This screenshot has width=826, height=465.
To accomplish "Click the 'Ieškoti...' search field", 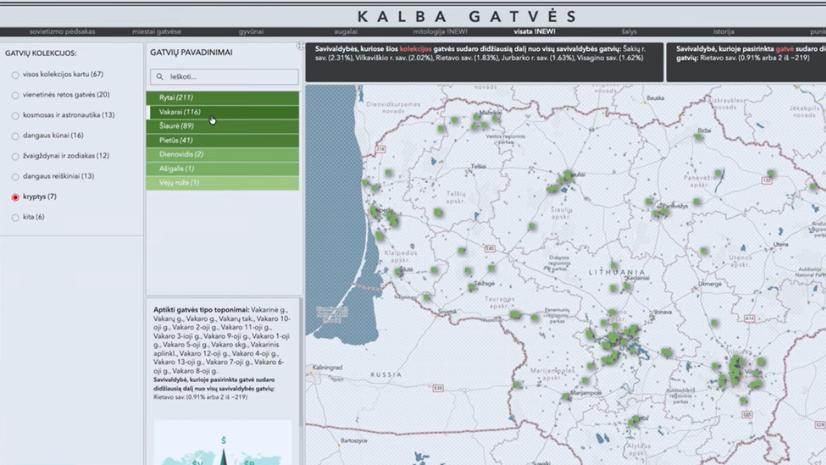I will pyautogui.click(x=224, y=77).
